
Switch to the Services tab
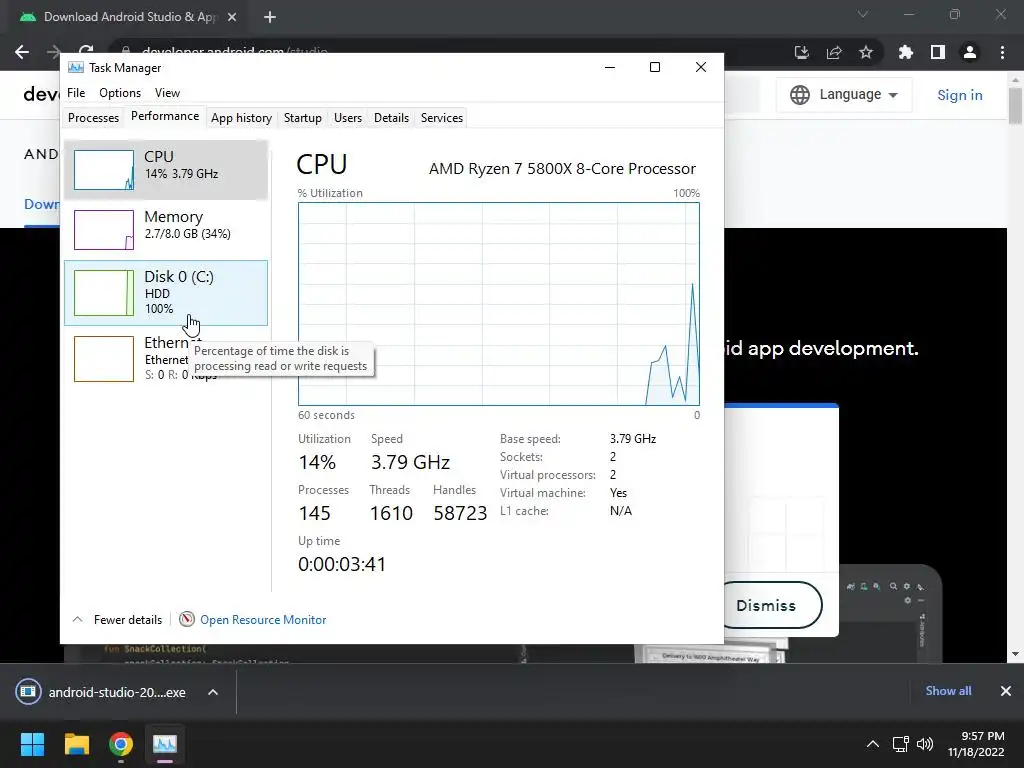pyautogui.click(x=441, y=118)
